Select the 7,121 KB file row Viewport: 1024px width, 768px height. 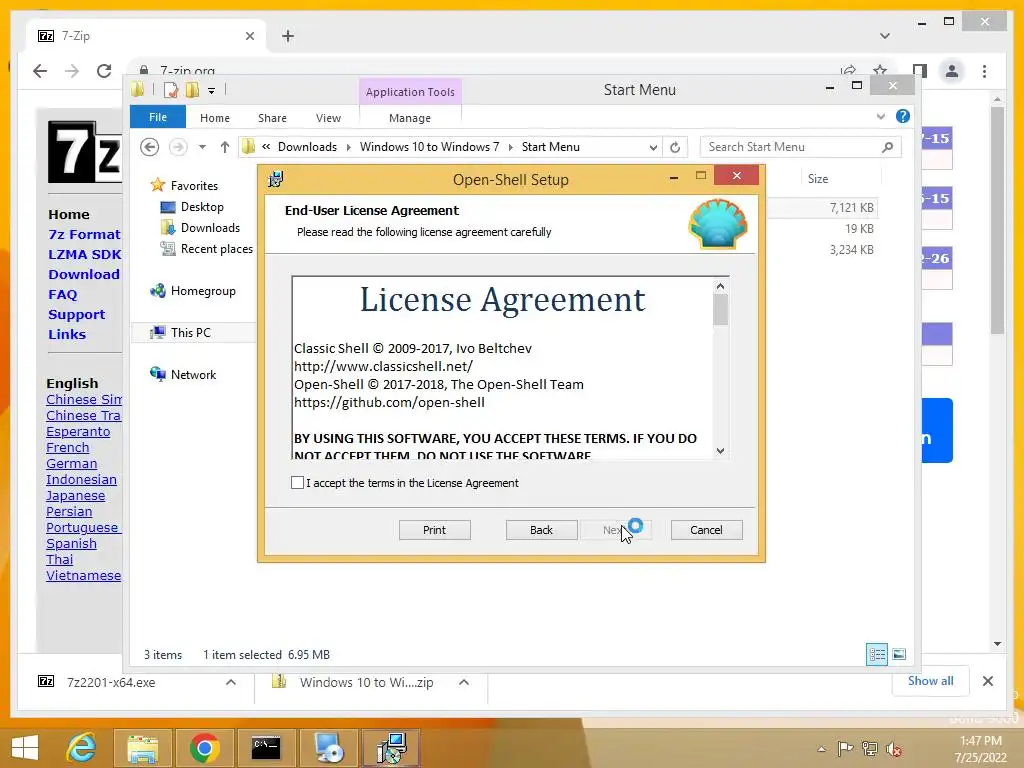tap(823, 208)
